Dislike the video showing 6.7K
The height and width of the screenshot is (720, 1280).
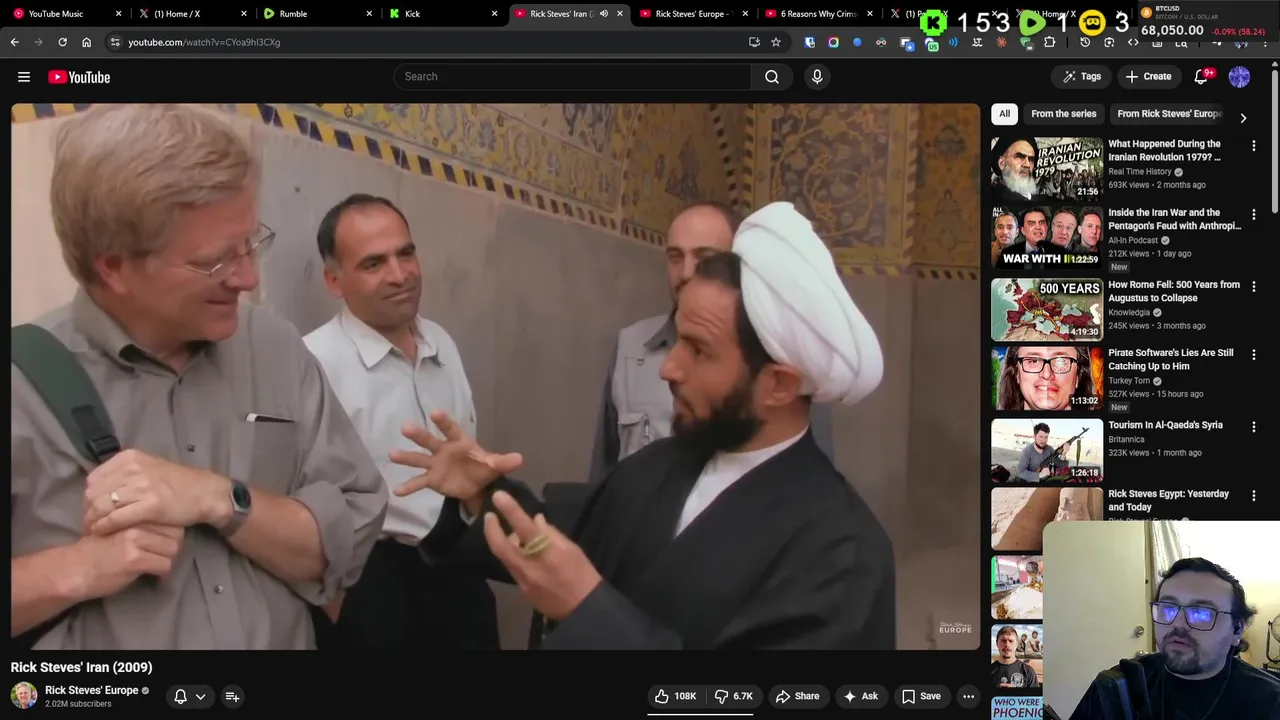734,696
